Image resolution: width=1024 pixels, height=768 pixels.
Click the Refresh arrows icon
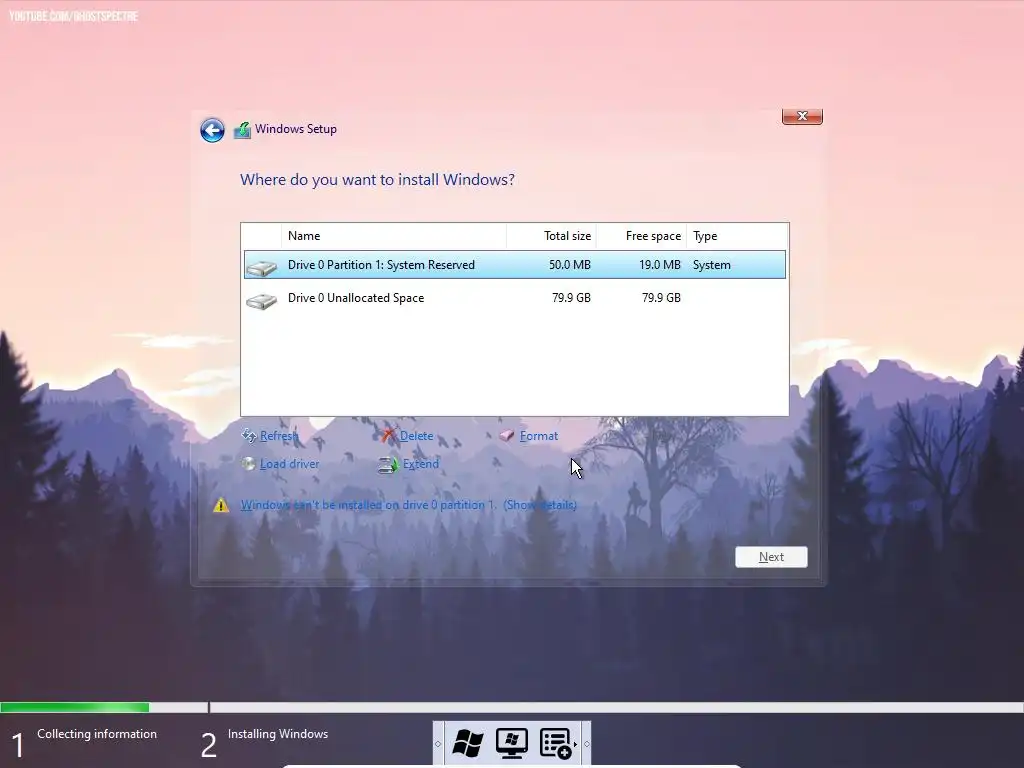click(249, 436)
